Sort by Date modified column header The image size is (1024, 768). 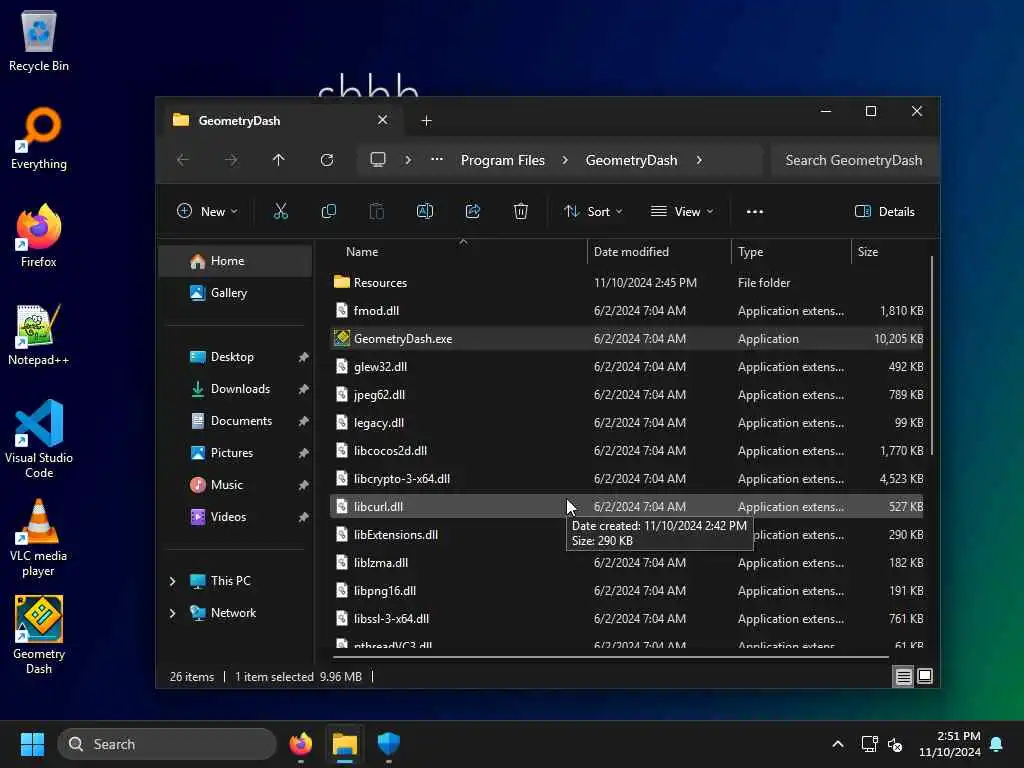[x=660, y=251]
